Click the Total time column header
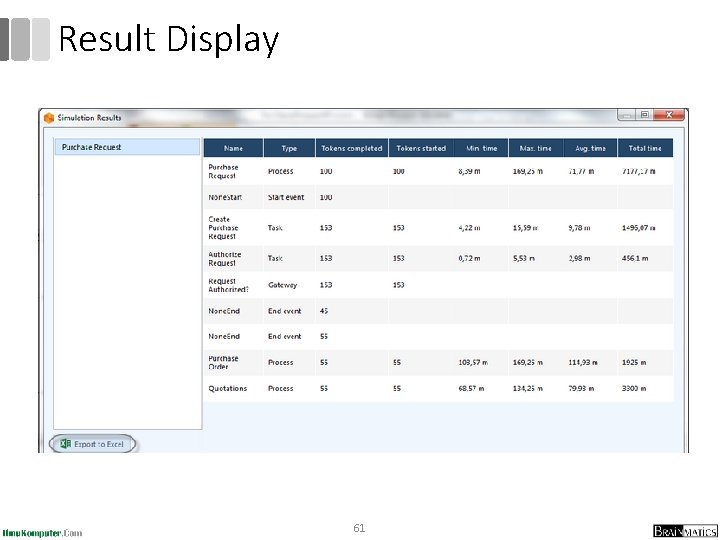 click(645, 148)
